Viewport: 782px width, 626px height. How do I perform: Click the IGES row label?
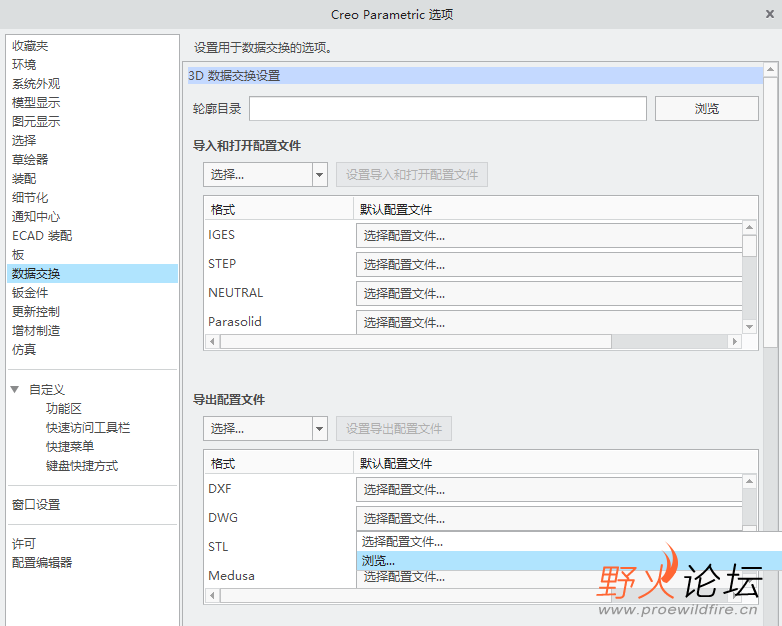coord(221,234)
